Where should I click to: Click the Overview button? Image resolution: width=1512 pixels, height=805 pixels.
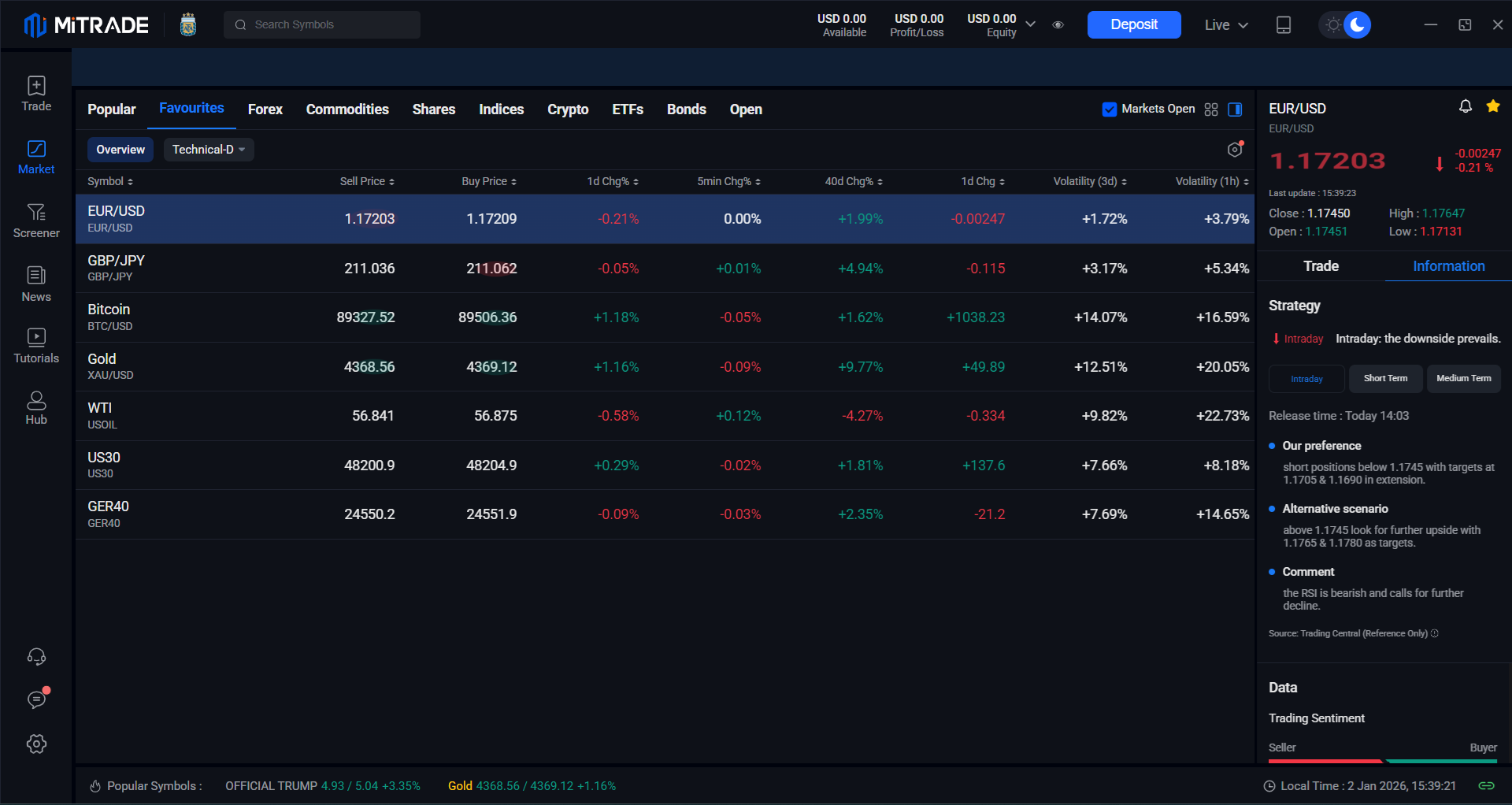click(x=120, y=150)
